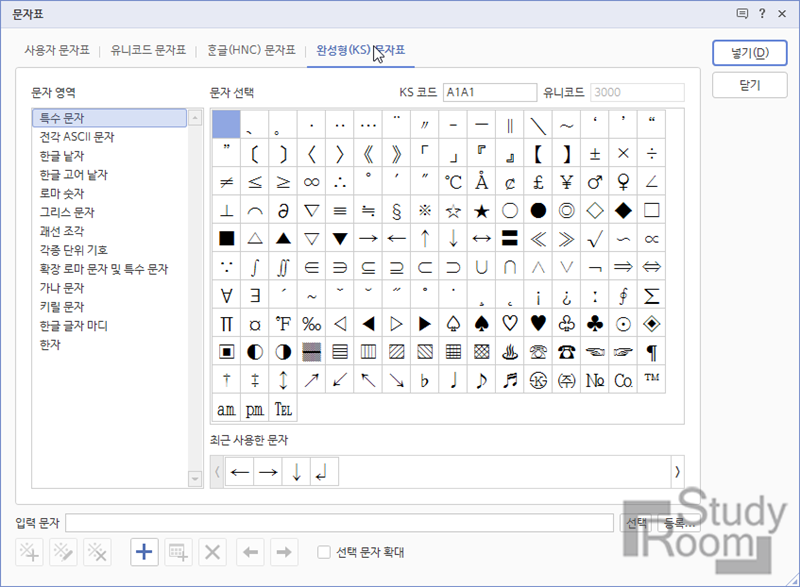Select 키릴 문자 in the list
800x587 pixels.
[x=110, y=307]
